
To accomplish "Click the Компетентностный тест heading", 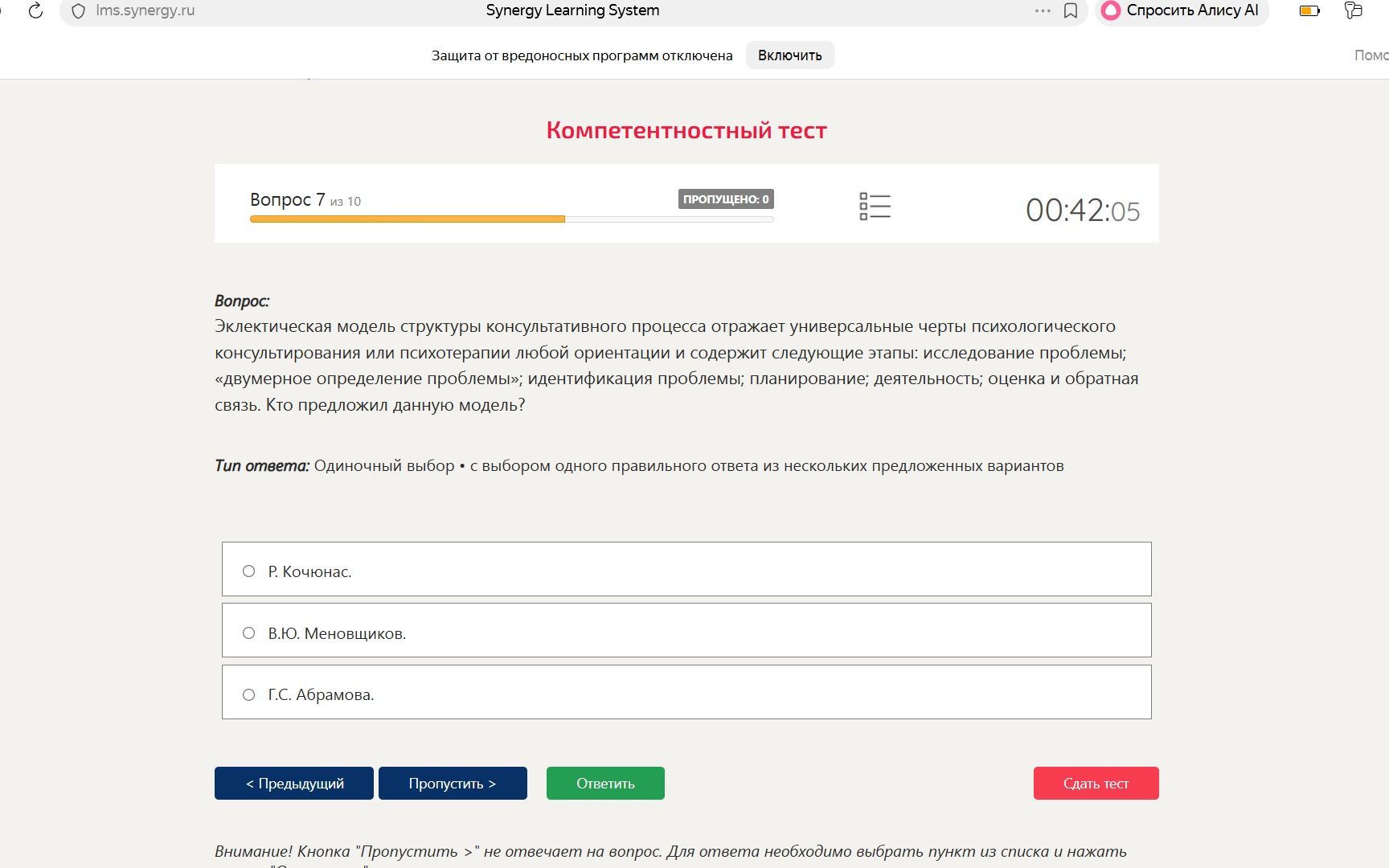I will [686, 130].
